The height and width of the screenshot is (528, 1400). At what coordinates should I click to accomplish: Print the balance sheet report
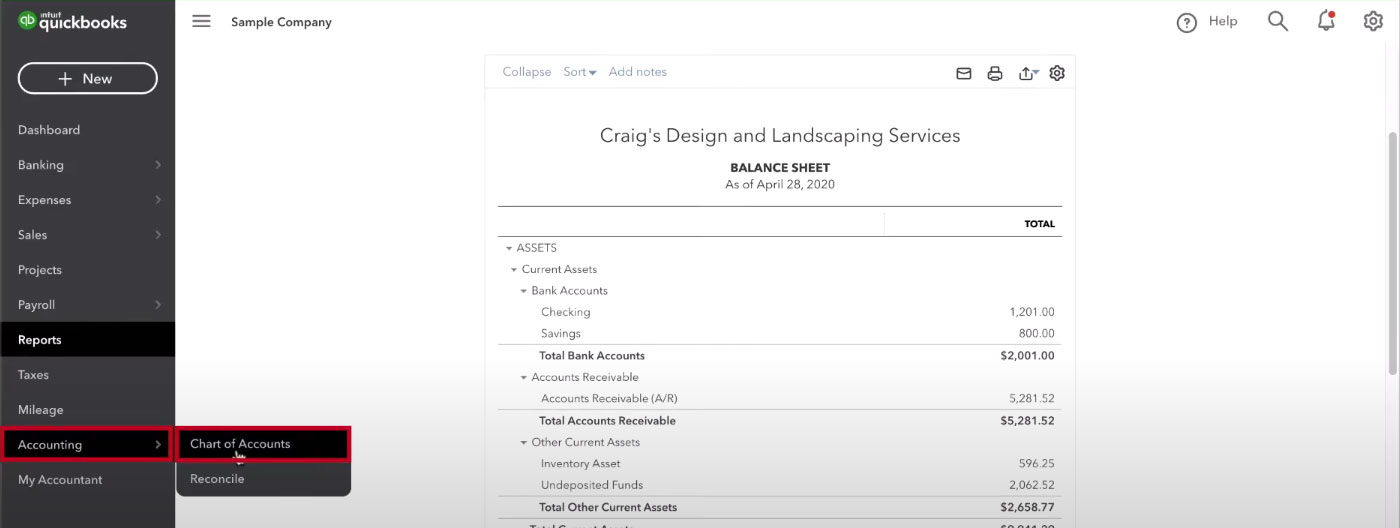click(x=994, y=73)
